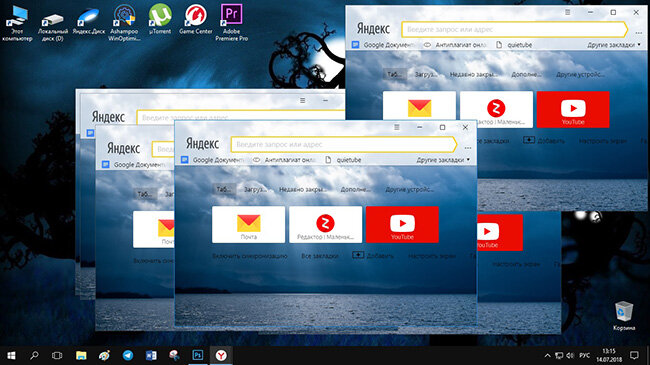Open Task View from the taskbar

pyautogui.click(x=57, y=355)
